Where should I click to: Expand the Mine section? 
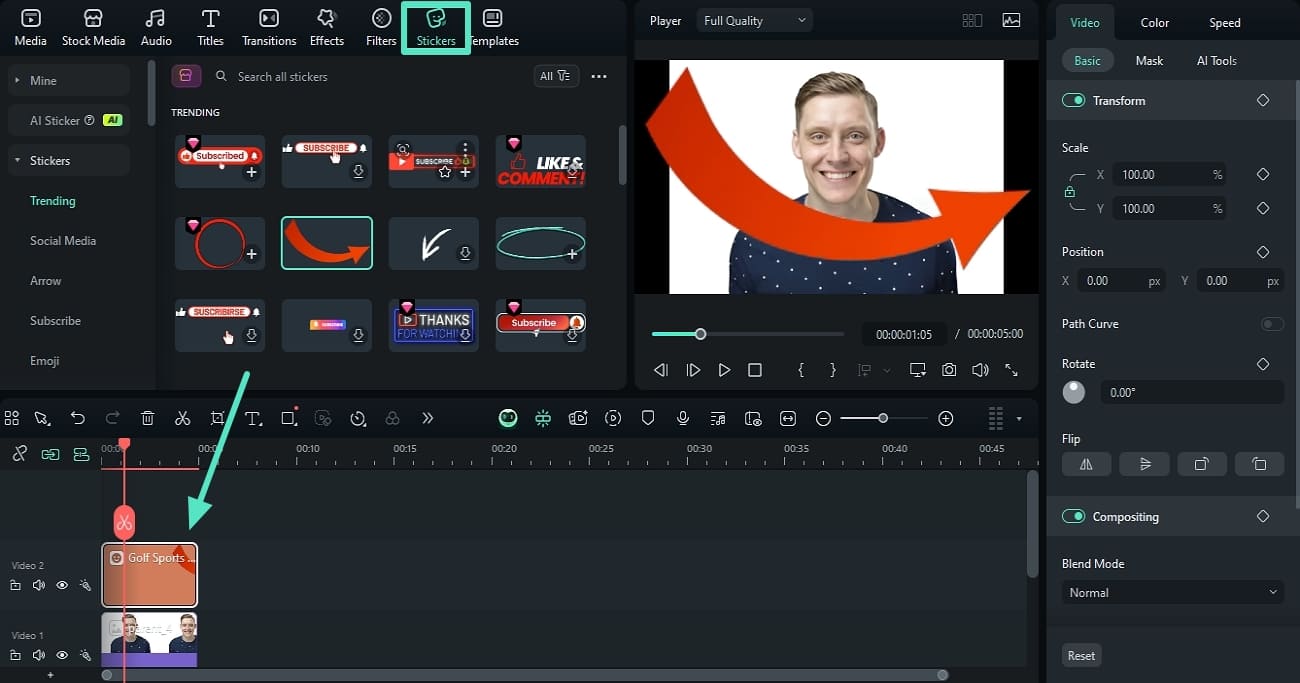68,80
